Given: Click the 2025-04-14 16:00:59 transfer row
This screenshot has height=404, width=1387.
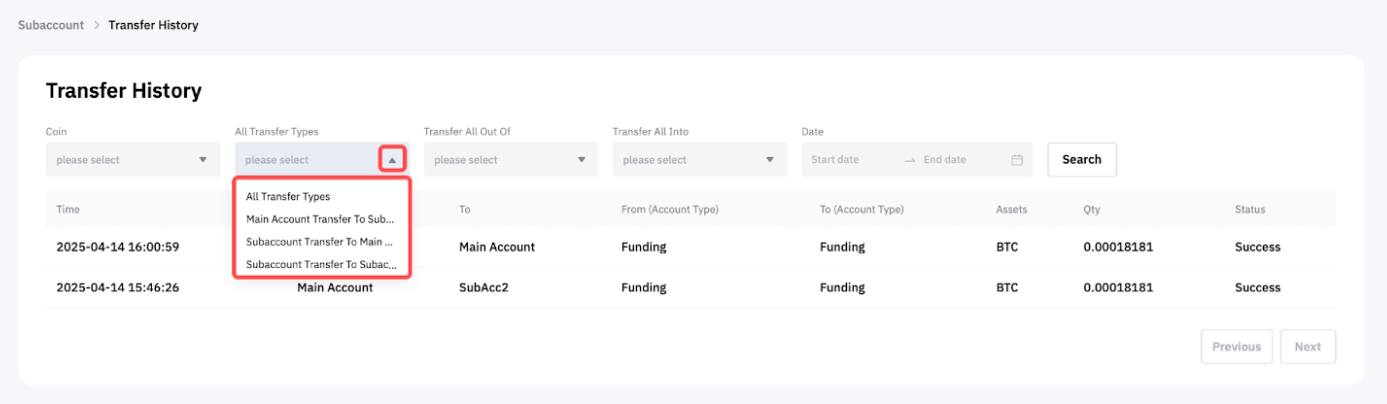Looking at the screenshot, I should 118,247.
